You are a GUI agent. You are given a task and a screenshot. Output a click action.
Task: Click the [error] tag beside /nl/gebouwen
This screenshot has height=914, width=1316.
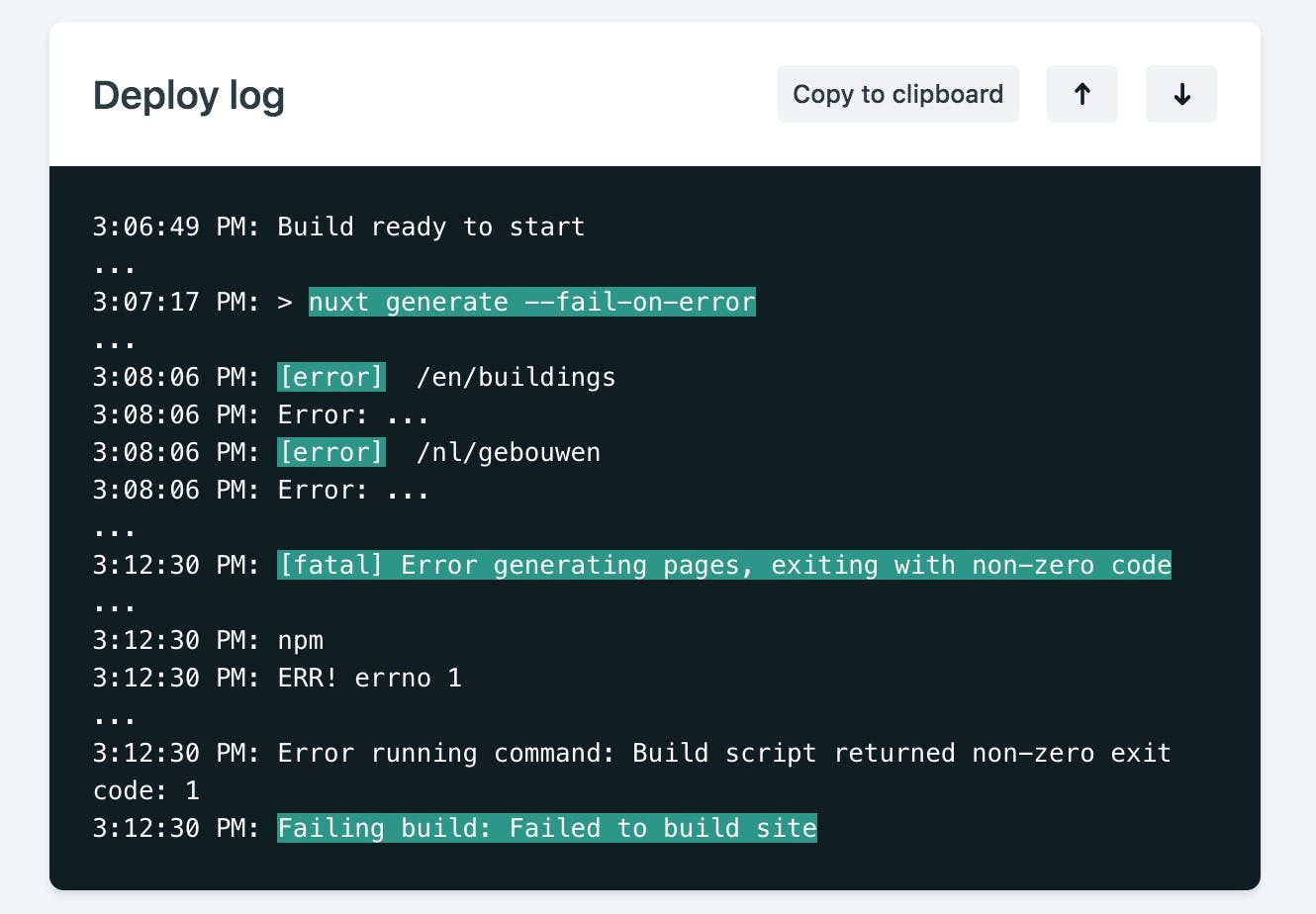[x=330, y=452]
